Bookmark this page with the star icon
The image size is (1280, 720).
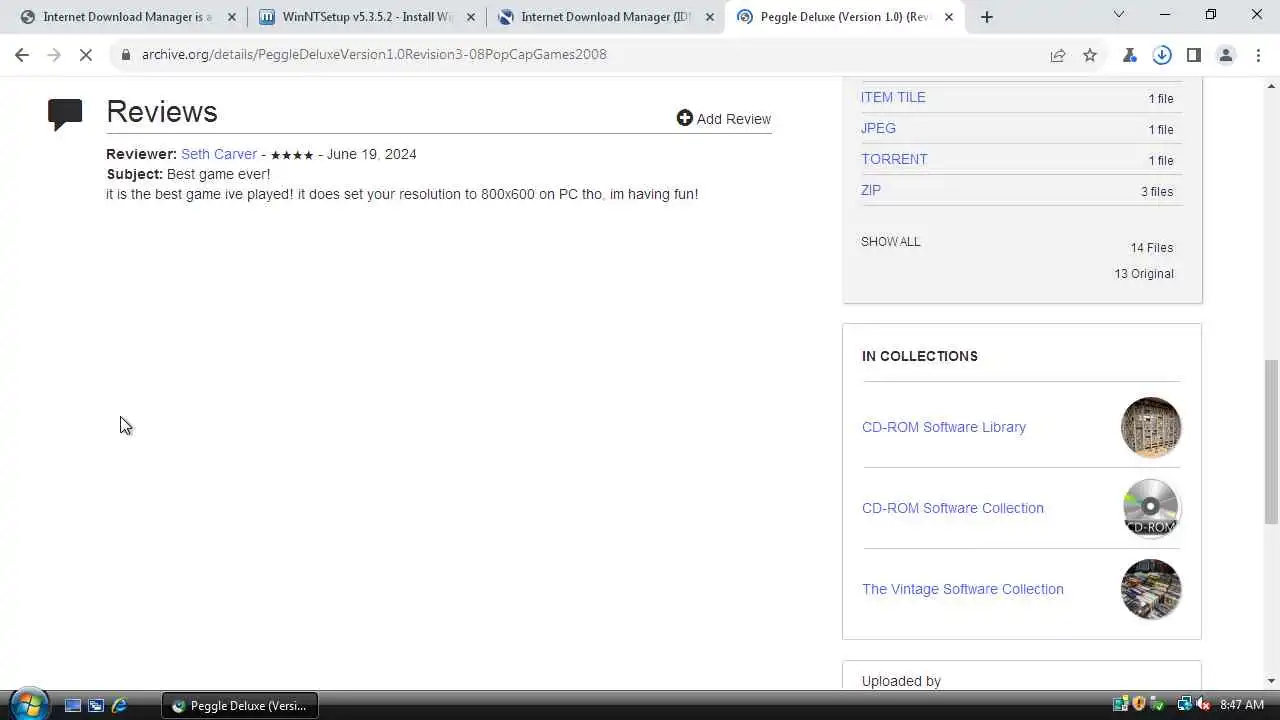(x=1090, y=55)
